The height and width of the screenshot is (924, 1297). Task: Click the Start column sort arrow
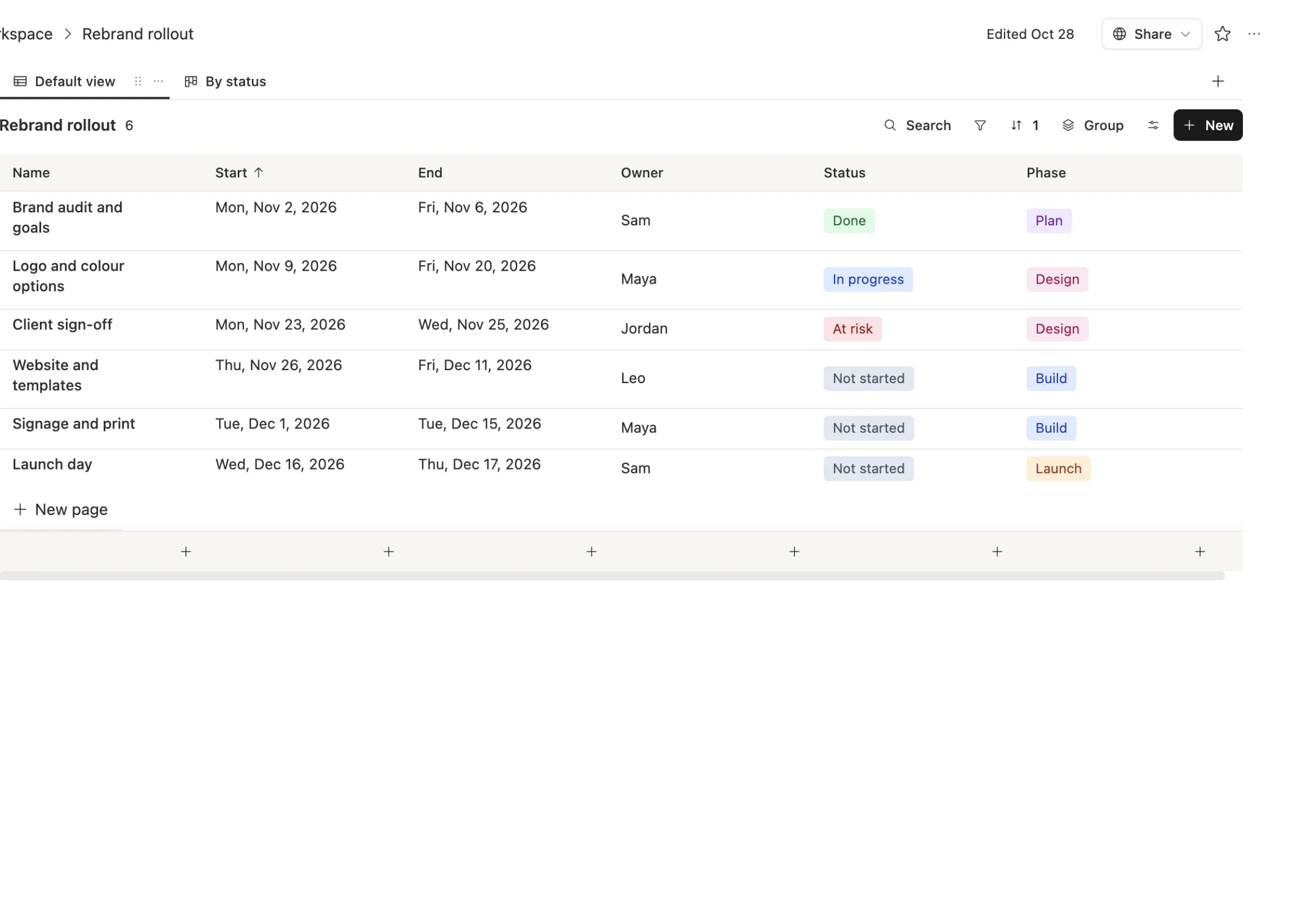point(258,172)
